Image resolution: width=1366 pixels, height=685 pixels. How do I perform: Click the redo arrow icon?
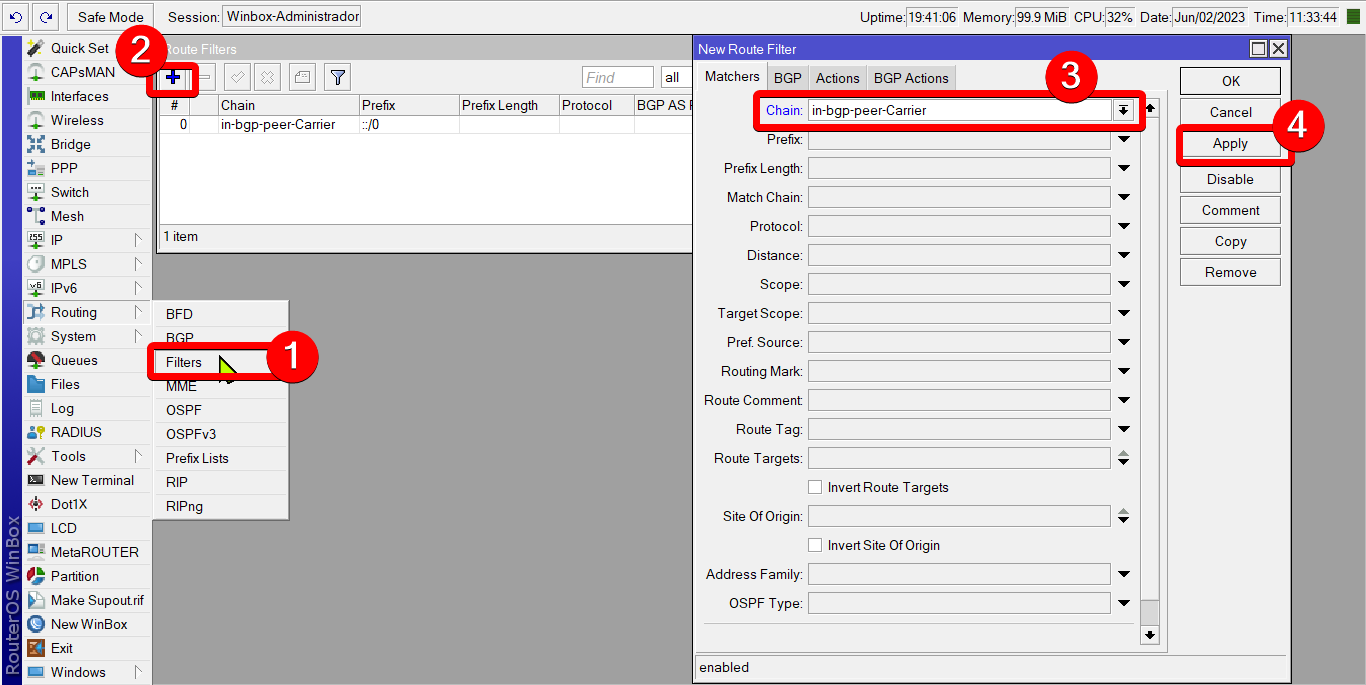click(45, 17)
